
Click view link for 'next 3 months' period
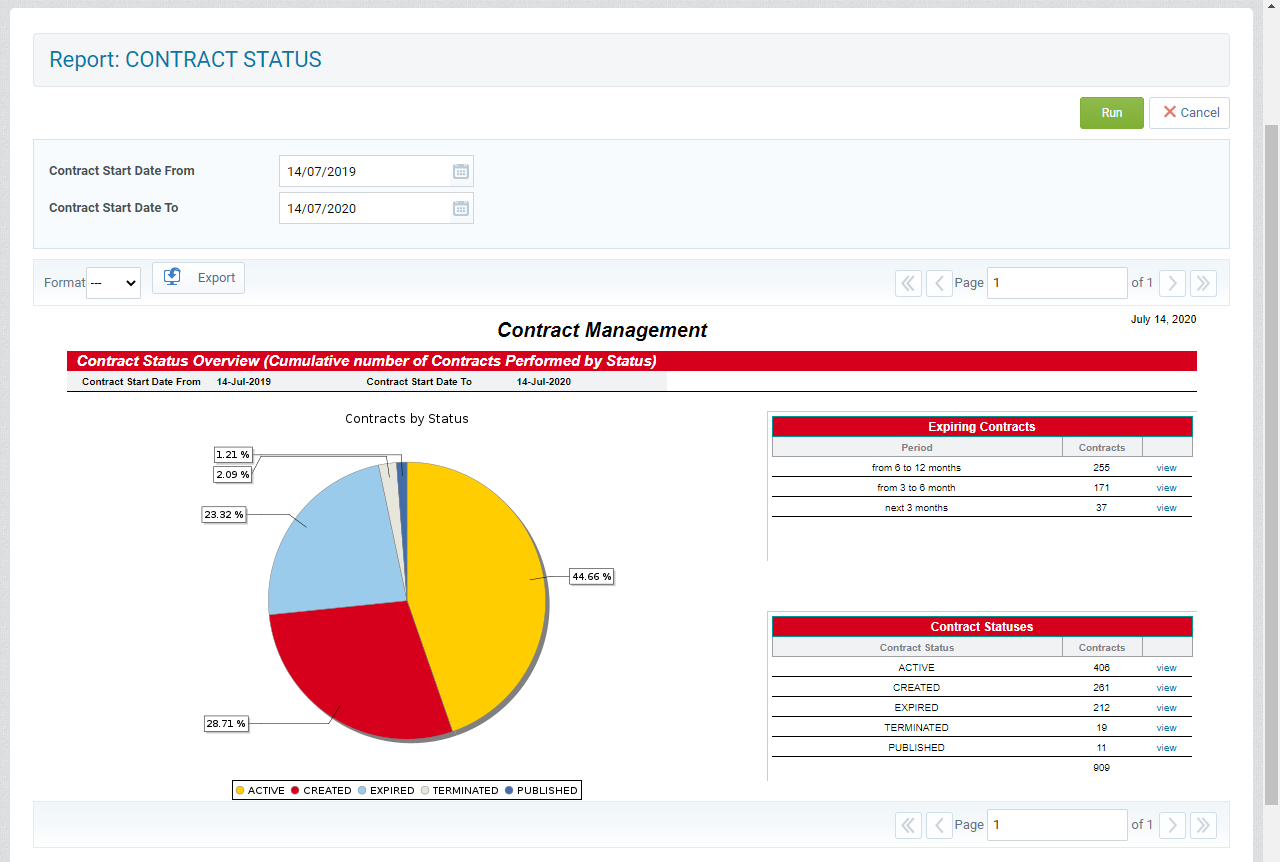(1166, 507)
